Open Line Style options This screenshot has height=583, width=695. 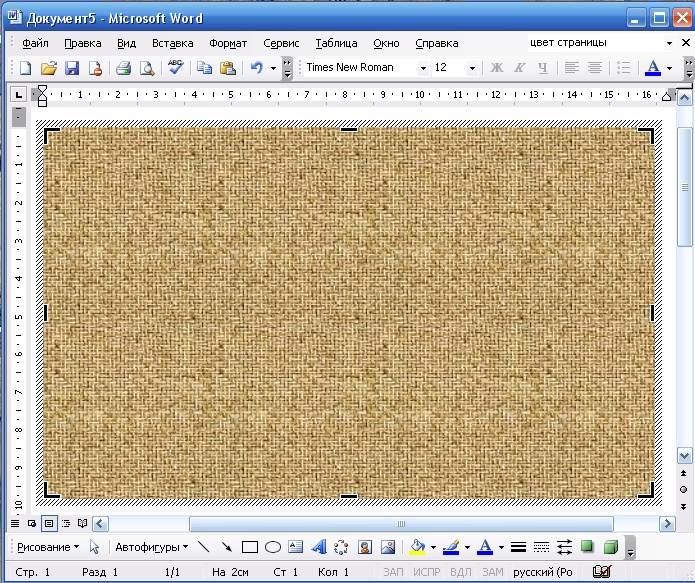click(x=518, y=547)
